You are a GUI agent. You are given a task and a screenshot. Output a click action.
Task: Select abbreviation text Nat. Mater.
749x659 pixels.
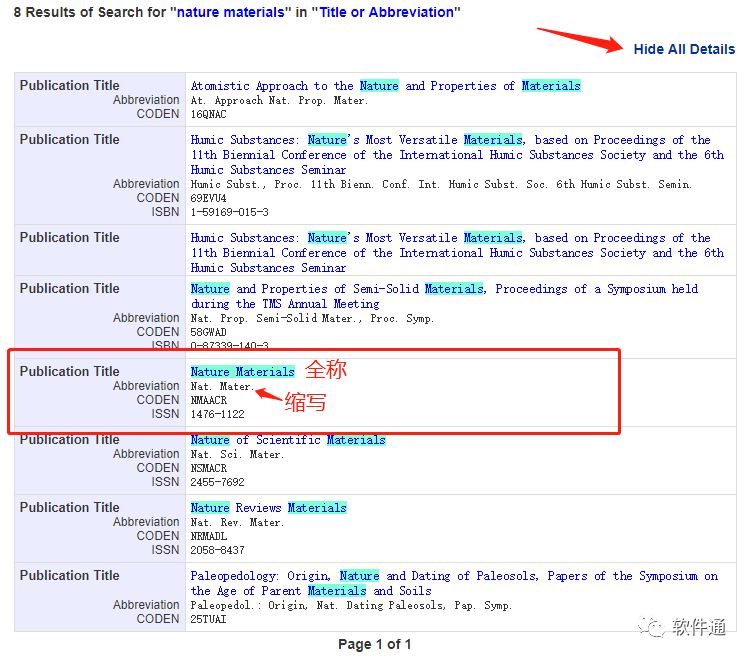pyautogui.click(x=222, y=386)
